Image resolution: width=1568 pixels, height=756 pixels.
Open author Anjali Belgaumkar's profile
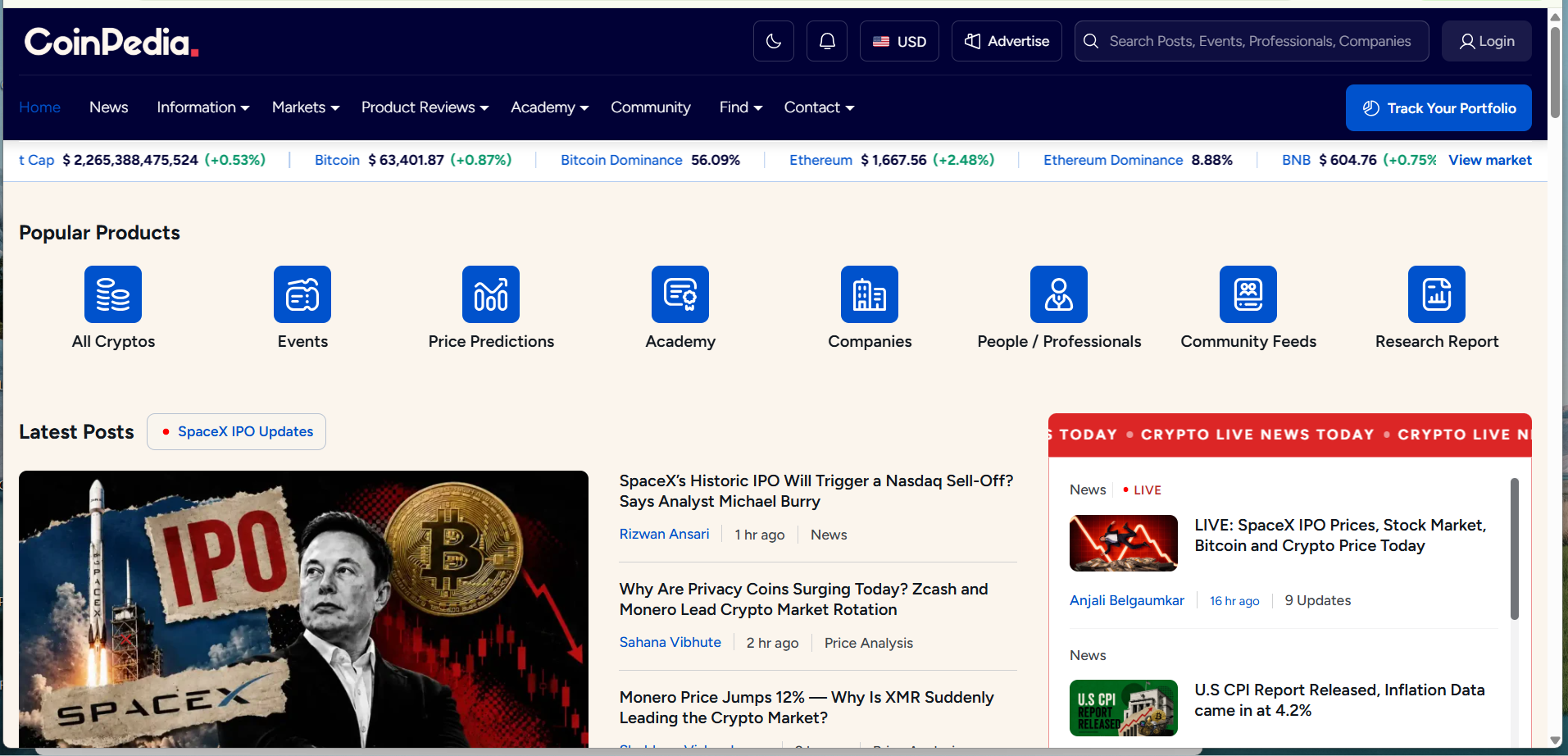(x=1126, y=600)
